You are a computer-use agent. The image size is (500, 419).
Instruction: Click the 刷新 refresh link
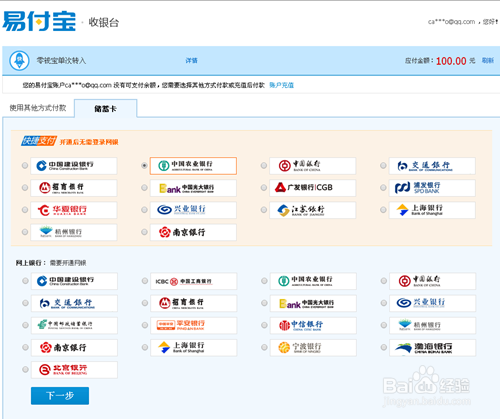(x=487, y=61)
